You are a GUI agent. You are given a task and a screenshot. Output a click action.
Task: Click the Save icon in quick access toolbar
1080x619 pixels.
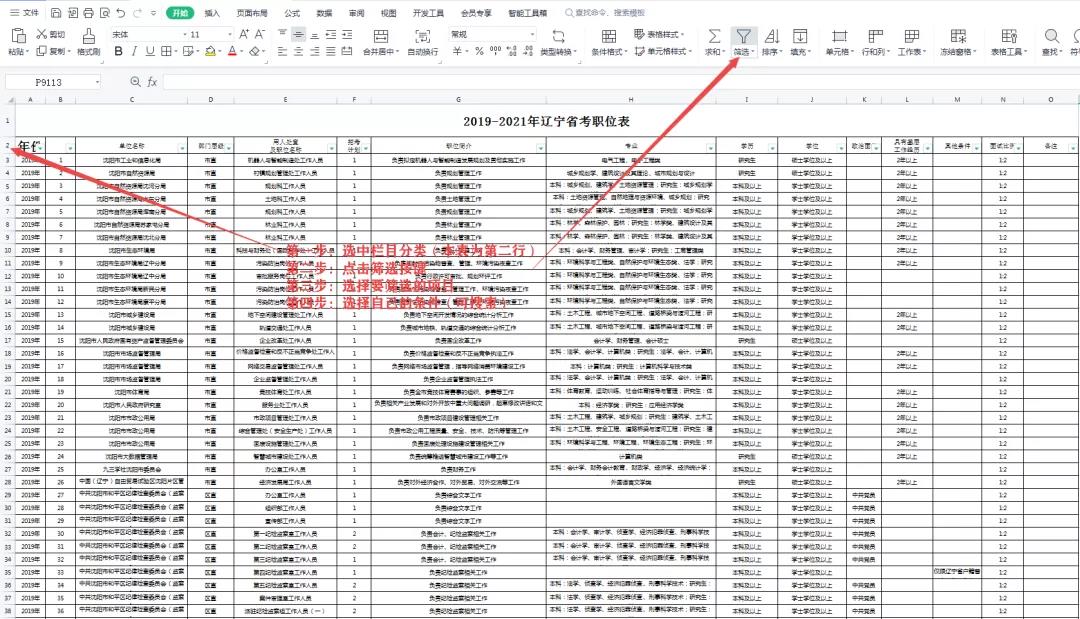coord(56,13)
